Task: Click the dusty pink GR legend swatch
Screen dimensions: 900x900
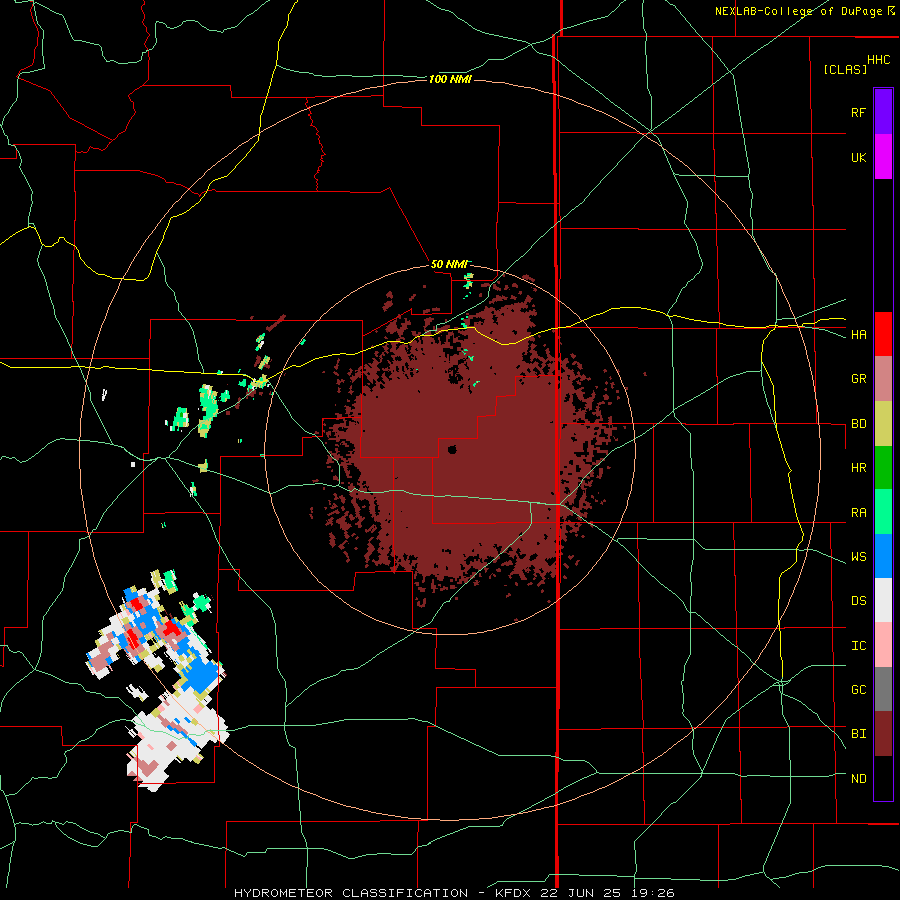Action: tap(883, 379)
